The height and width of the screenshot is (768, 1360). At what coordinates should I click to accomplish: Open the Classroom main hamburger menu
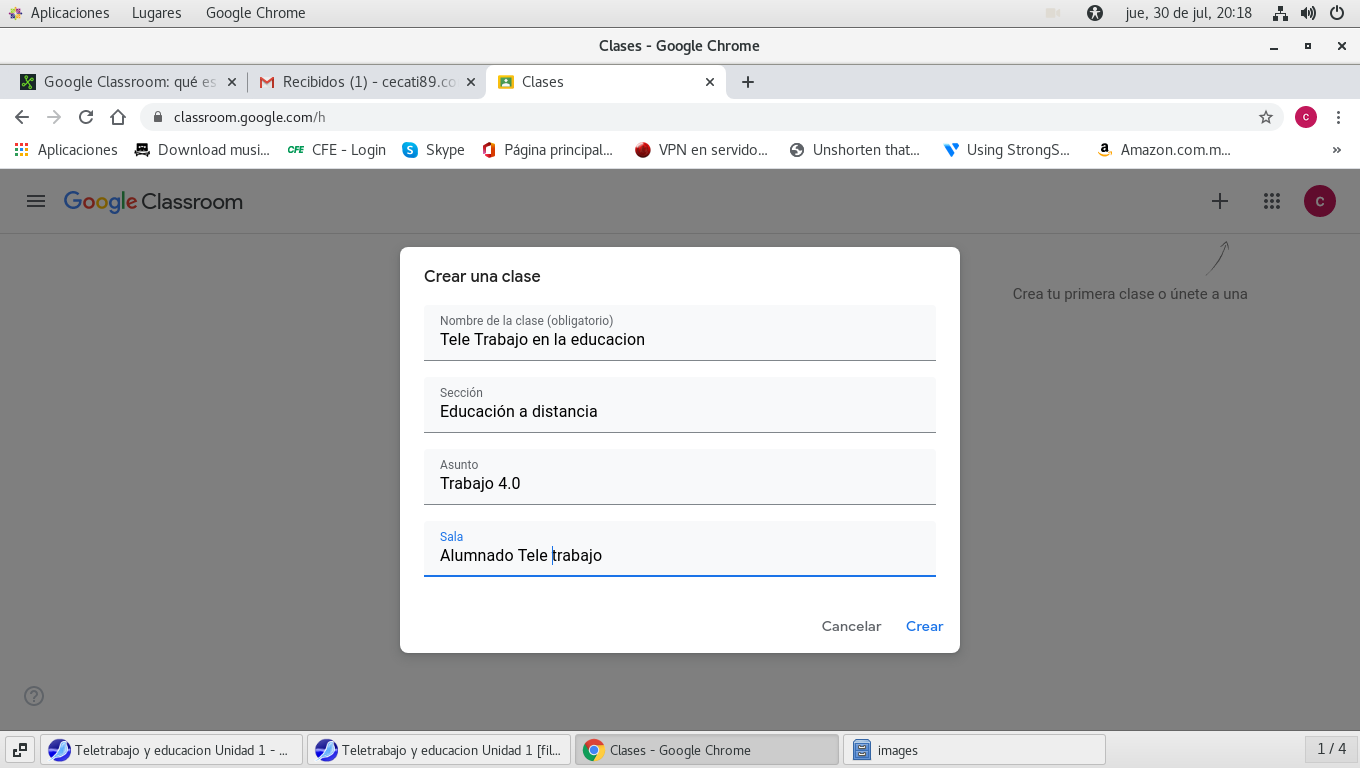point(36,201)
